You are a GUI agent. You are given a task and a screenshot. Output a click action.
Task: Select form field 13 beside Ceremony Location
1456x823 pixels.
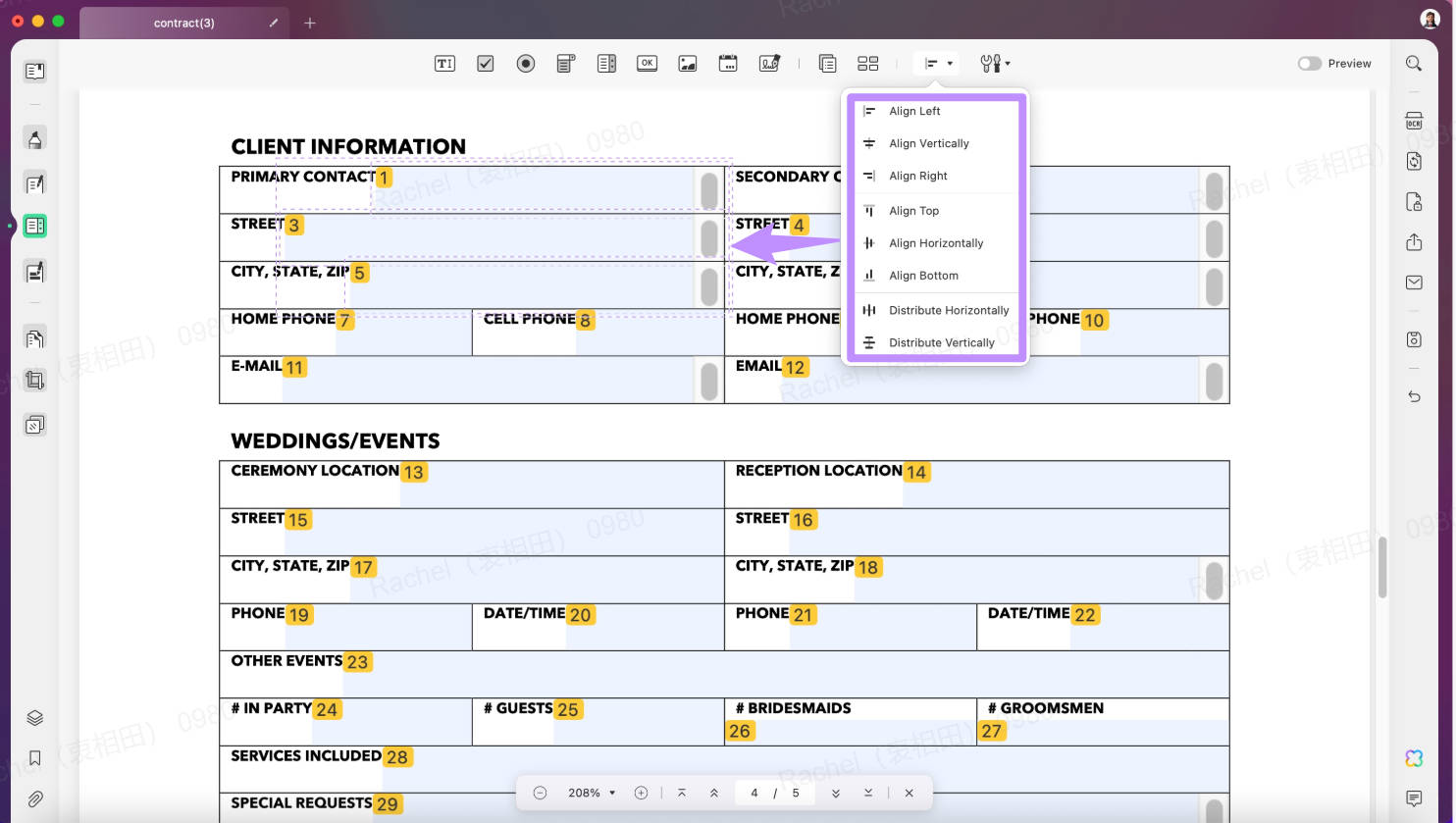coord(562,484)
